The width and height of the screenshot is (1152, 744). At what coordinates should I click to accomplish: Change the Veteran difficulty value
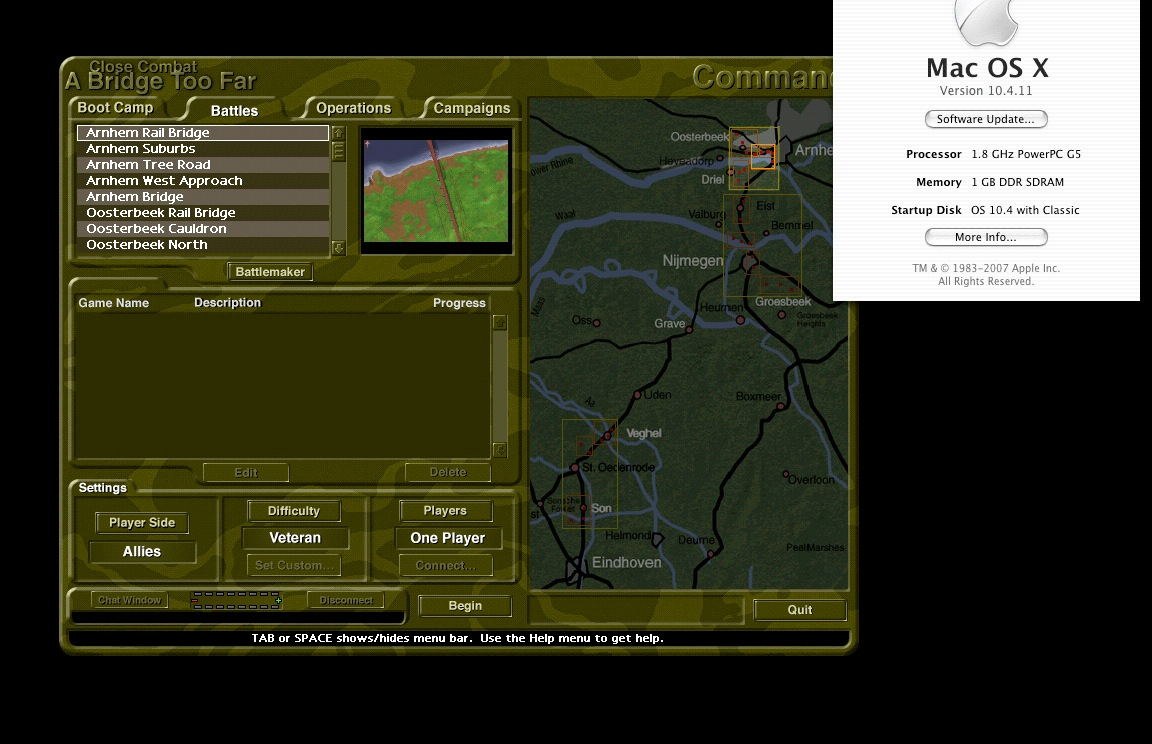tap(295, 538)
